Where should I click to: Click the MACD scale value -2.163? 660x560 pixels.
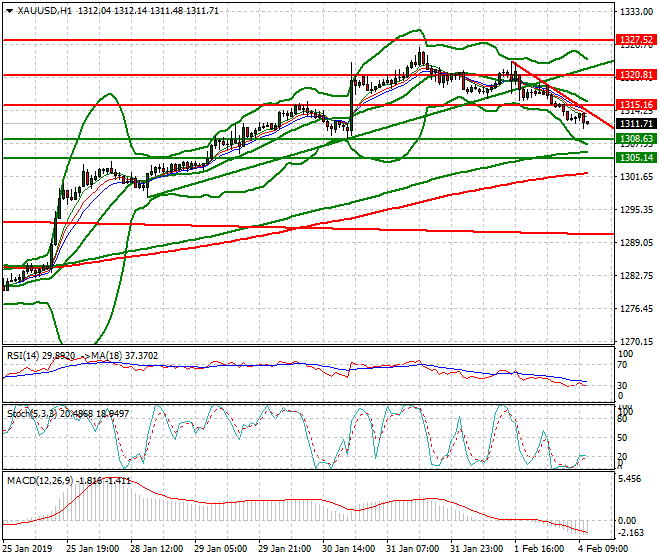[x=630, y=533]
